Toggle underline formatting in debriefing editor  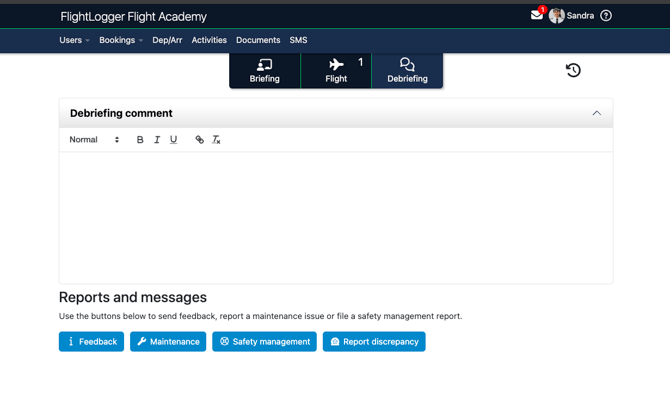click(x=173, y=140)
